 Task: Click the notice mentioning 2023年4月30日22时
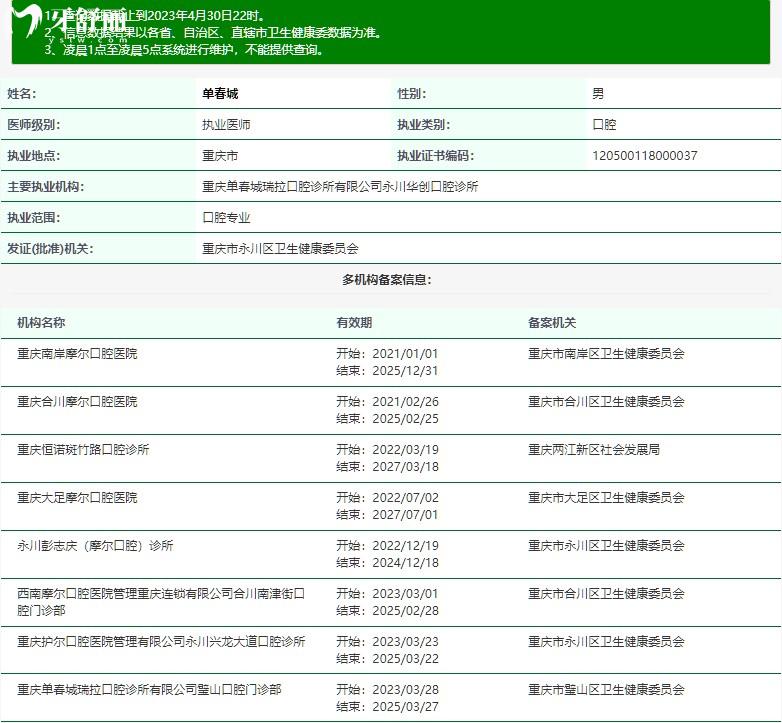click(x=156, y=15)
